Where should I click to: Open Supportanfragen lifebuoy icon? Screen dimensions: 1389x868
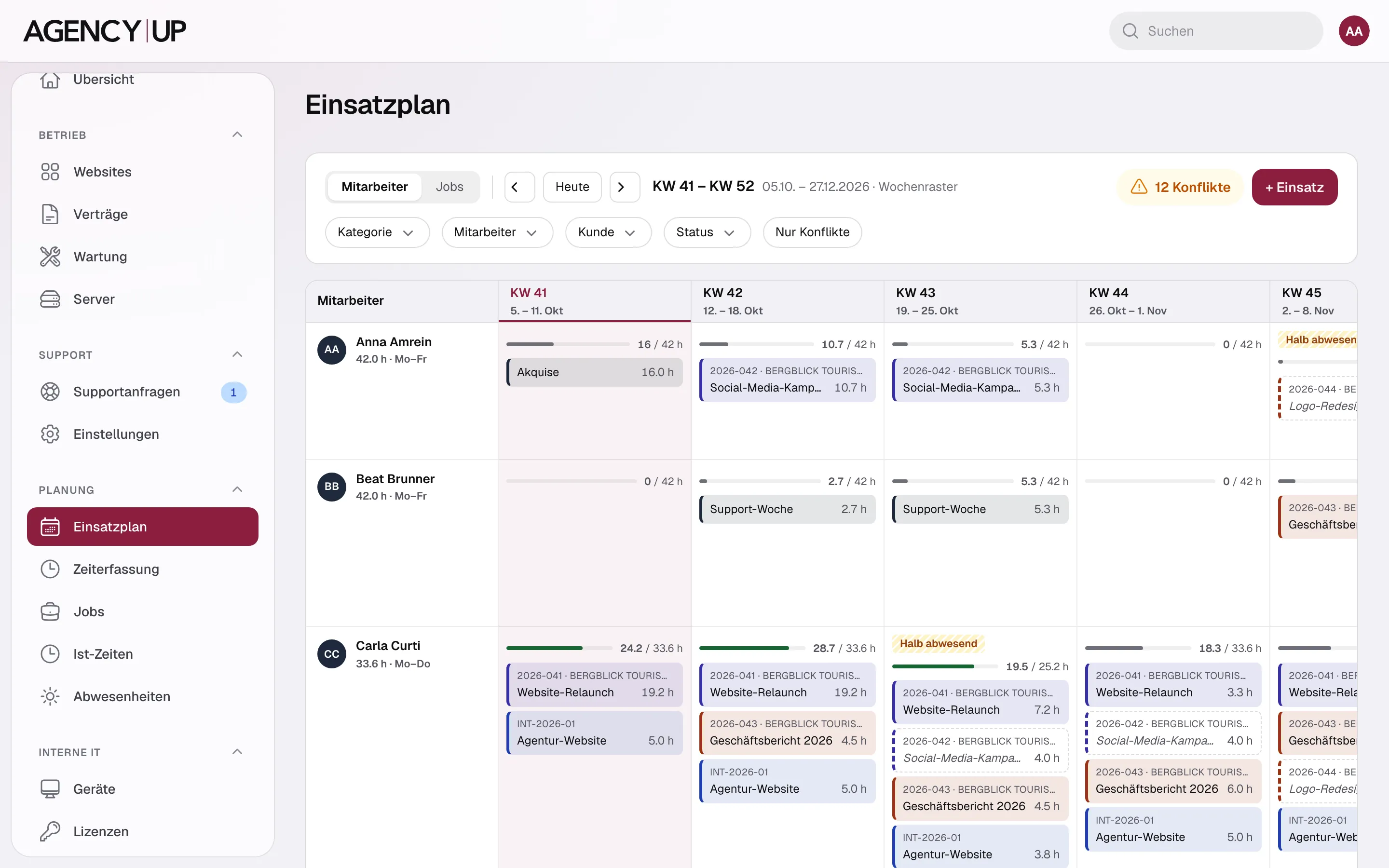click(x=50, y=392)
